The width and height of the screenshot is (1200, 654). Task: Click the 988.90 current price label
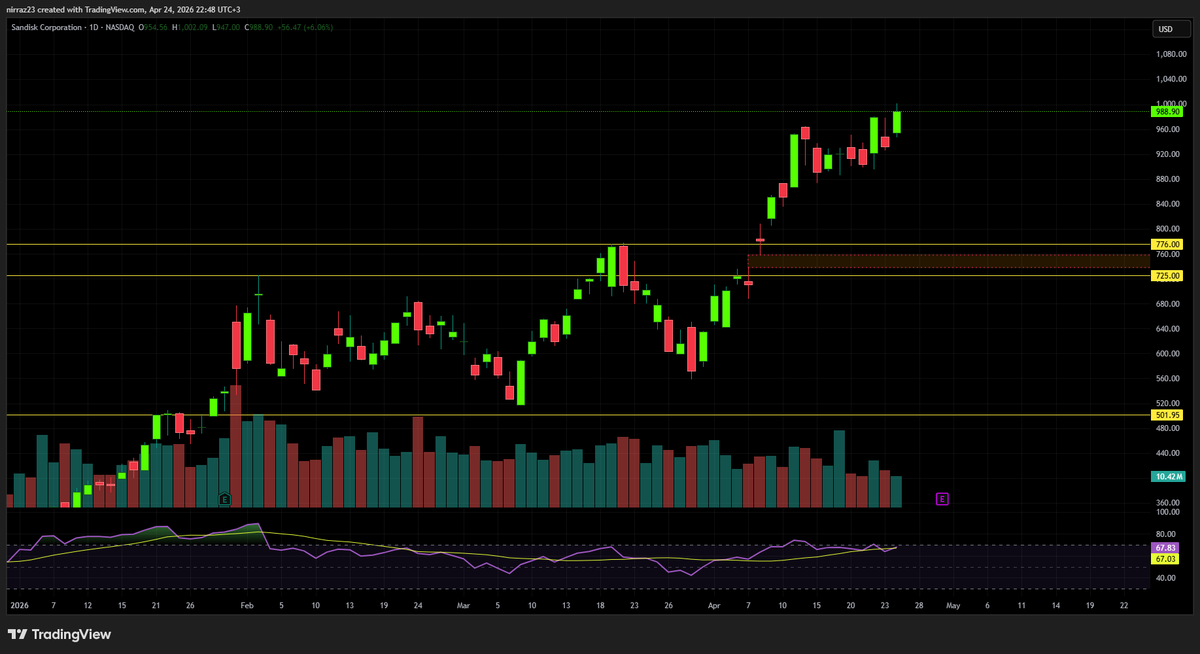click(1168, 111)
